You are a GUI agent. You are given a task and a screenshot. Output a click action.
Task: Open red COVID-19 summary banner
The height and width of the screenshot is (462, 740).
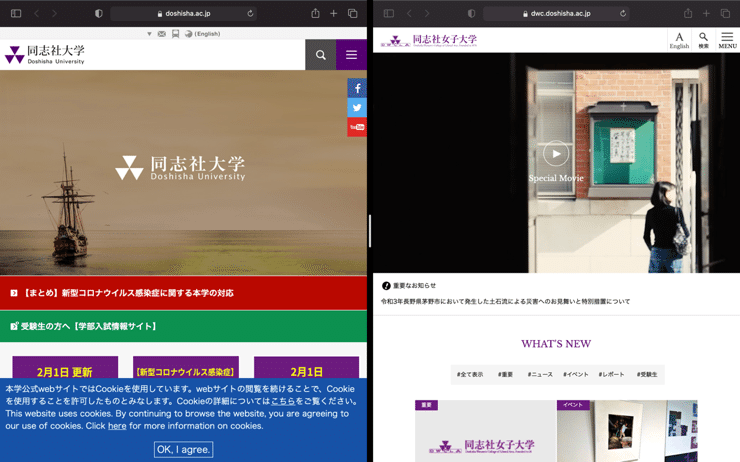pyautogui.click(x=183, y=293)
